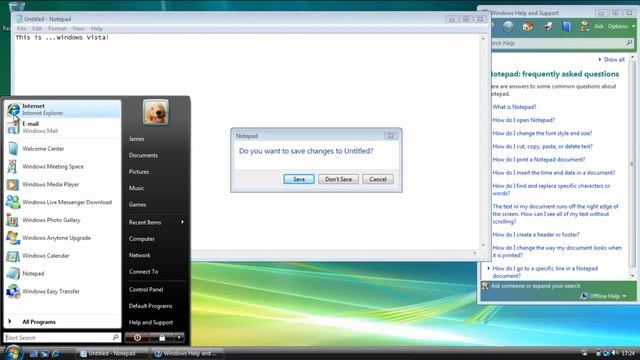Open Windows Live Messenger Download
The width and height of the screenshot is (640, 360).
pyautogui.click(x=62, y=202)
